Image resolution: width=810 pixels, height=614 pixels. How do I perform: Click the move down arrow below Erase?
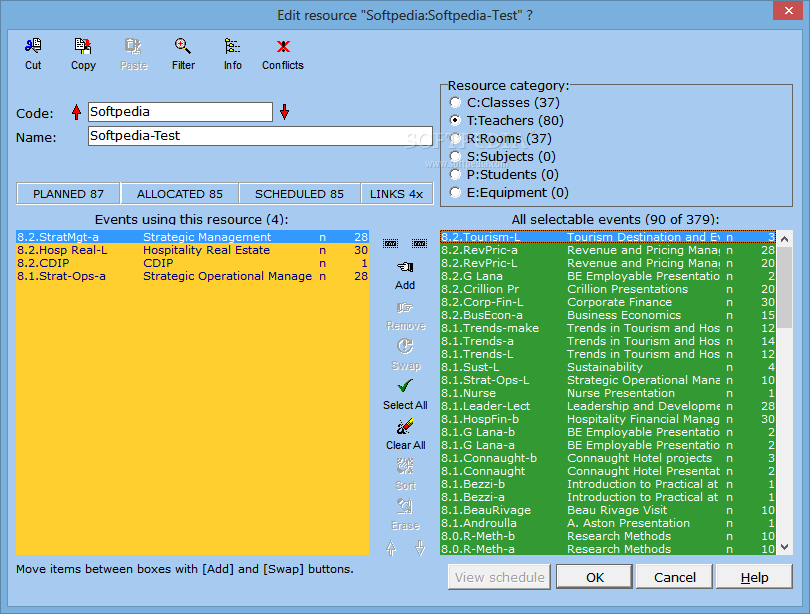(420, 548)
